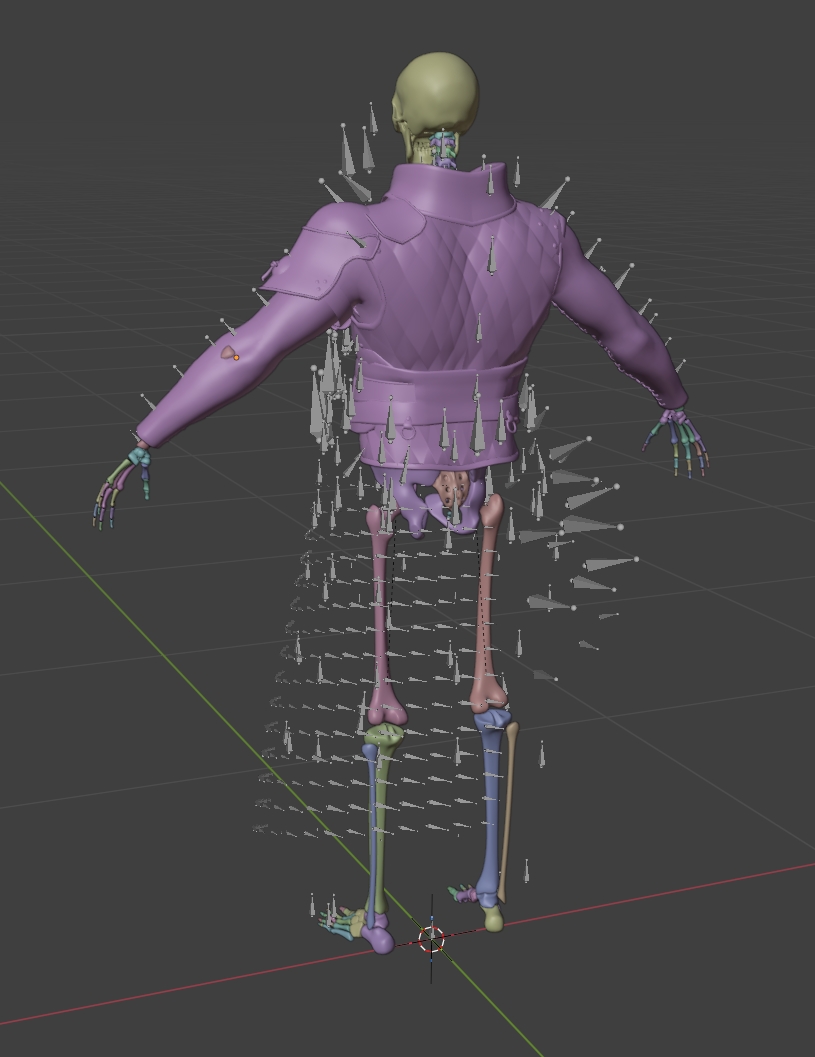Select the green kneecap area on left leg
Image resolution: width=815 pixels, height=1057 pixels.
point(383,735)
